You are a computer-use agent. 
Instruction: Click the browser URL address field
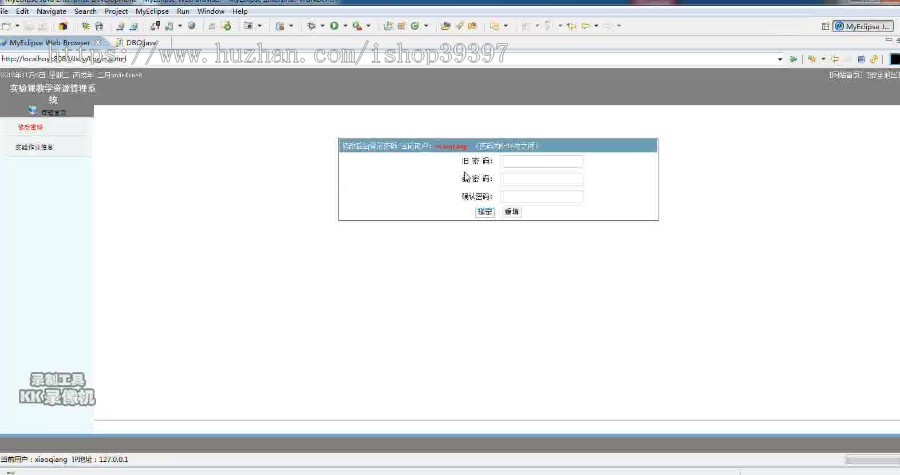tap(387, 59)
